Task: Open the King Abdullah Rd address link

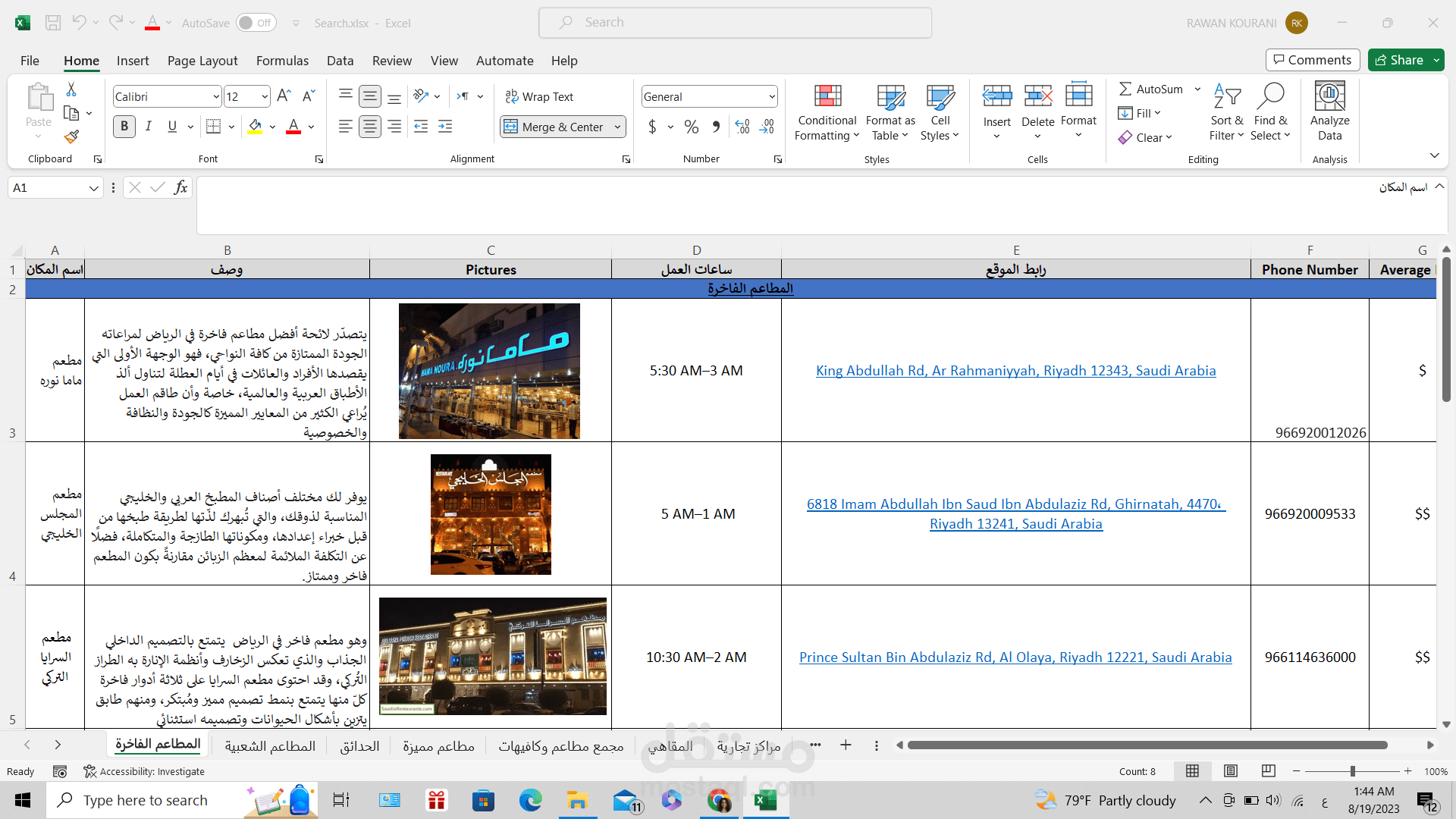Action: click(x=1015, y=371)
